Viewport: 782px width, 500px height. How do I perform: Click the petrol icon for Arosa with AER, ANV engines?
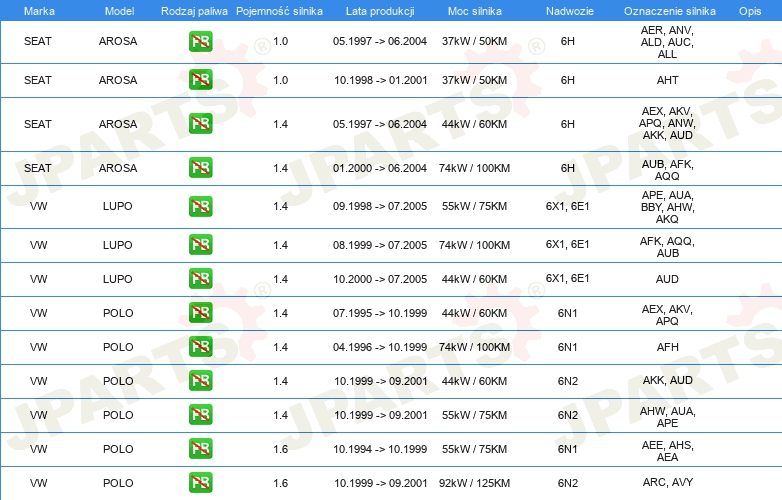point(200,41)
